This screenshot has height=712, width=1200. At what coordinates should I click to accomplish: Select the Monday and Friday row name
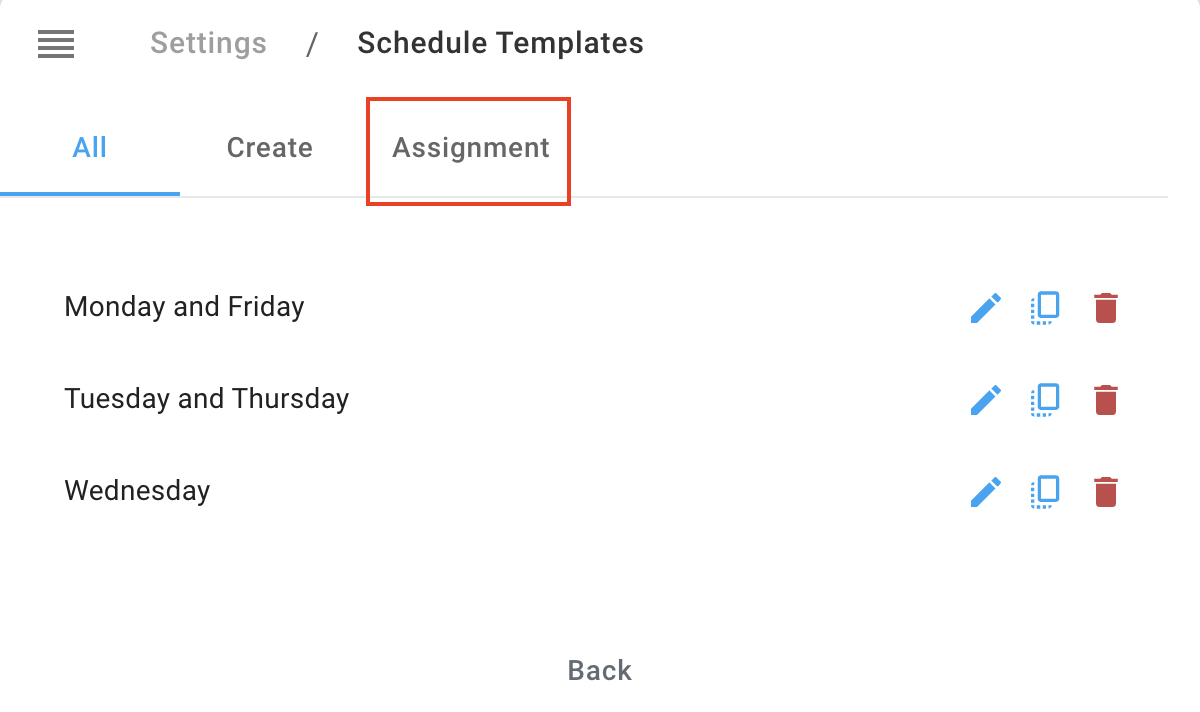tap(184, 306)
